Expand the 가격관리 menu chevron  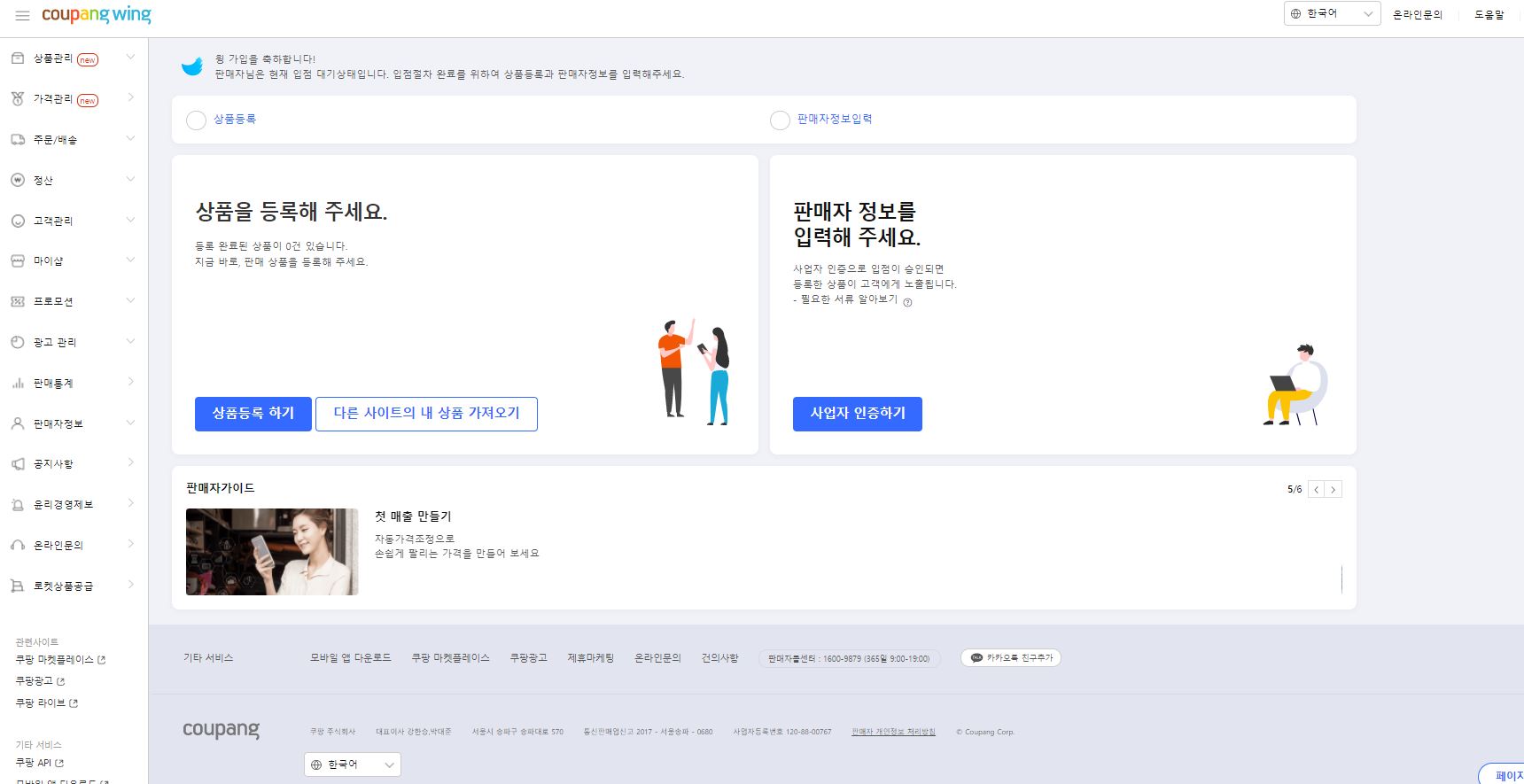[131, 97]
